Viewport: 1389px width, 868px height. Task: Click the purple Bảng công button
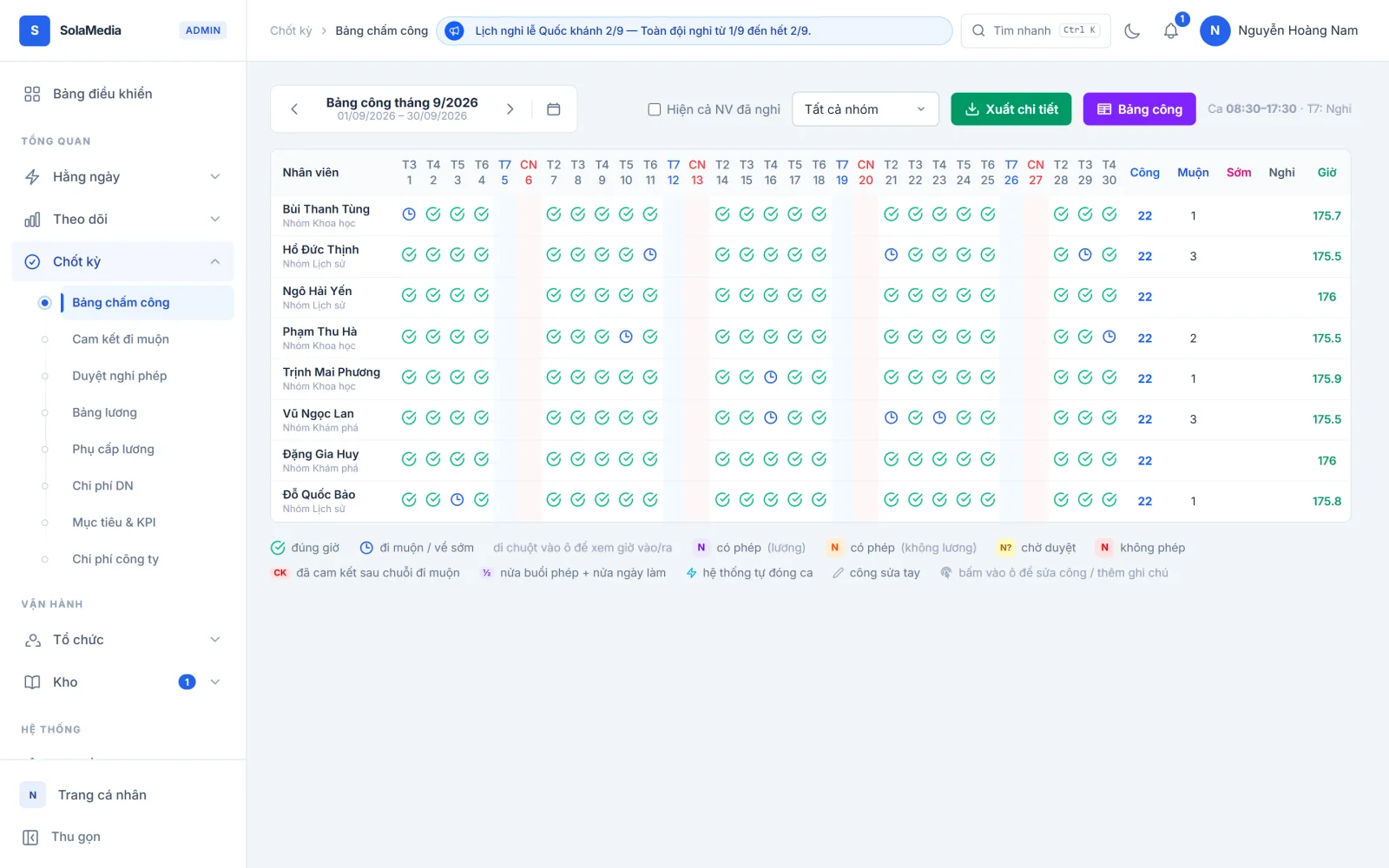[1139, 109]
